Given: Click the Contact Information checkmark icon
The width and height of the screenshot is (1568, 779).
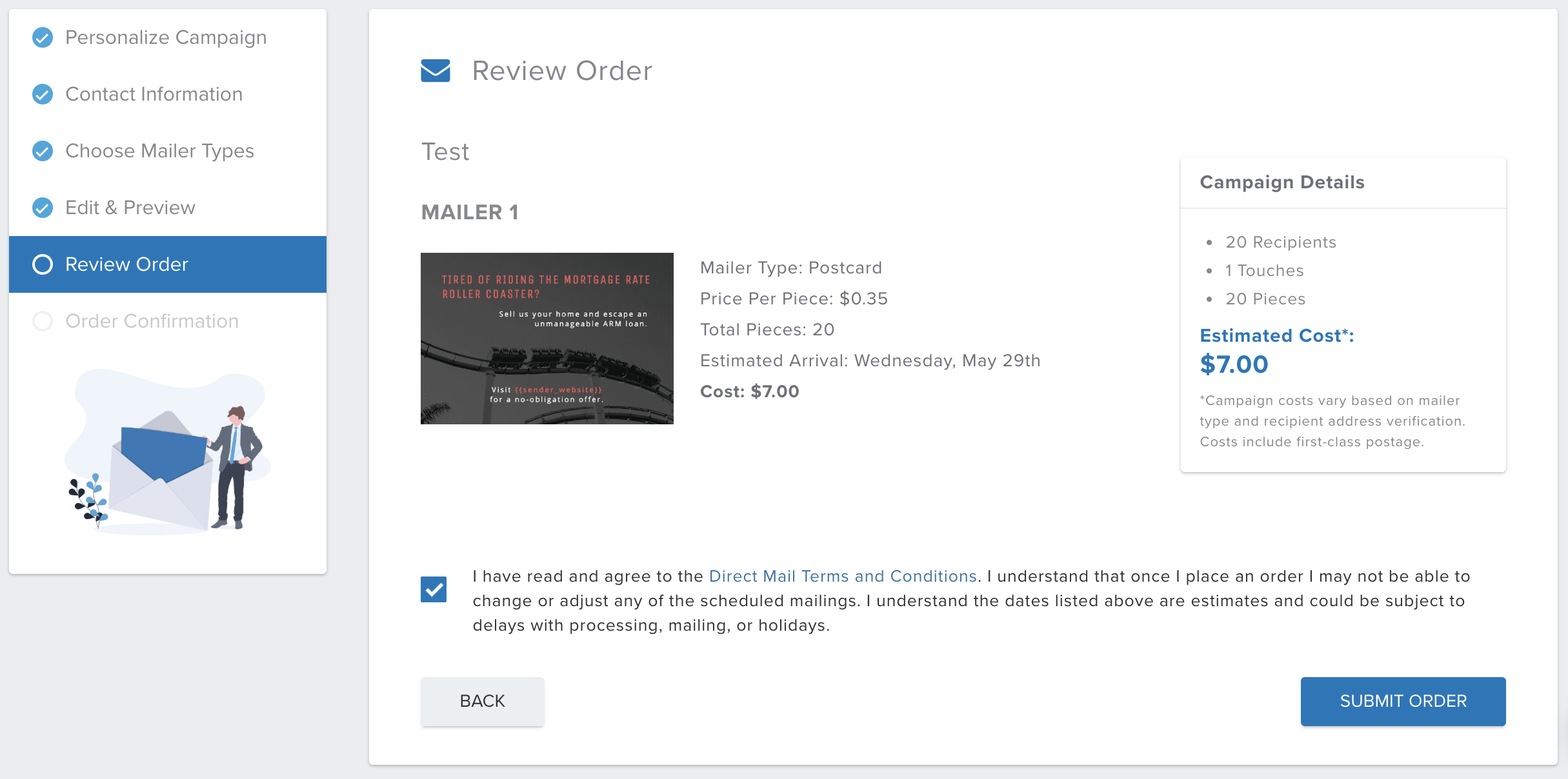Looking at the screenshot, I should [43, 94].
